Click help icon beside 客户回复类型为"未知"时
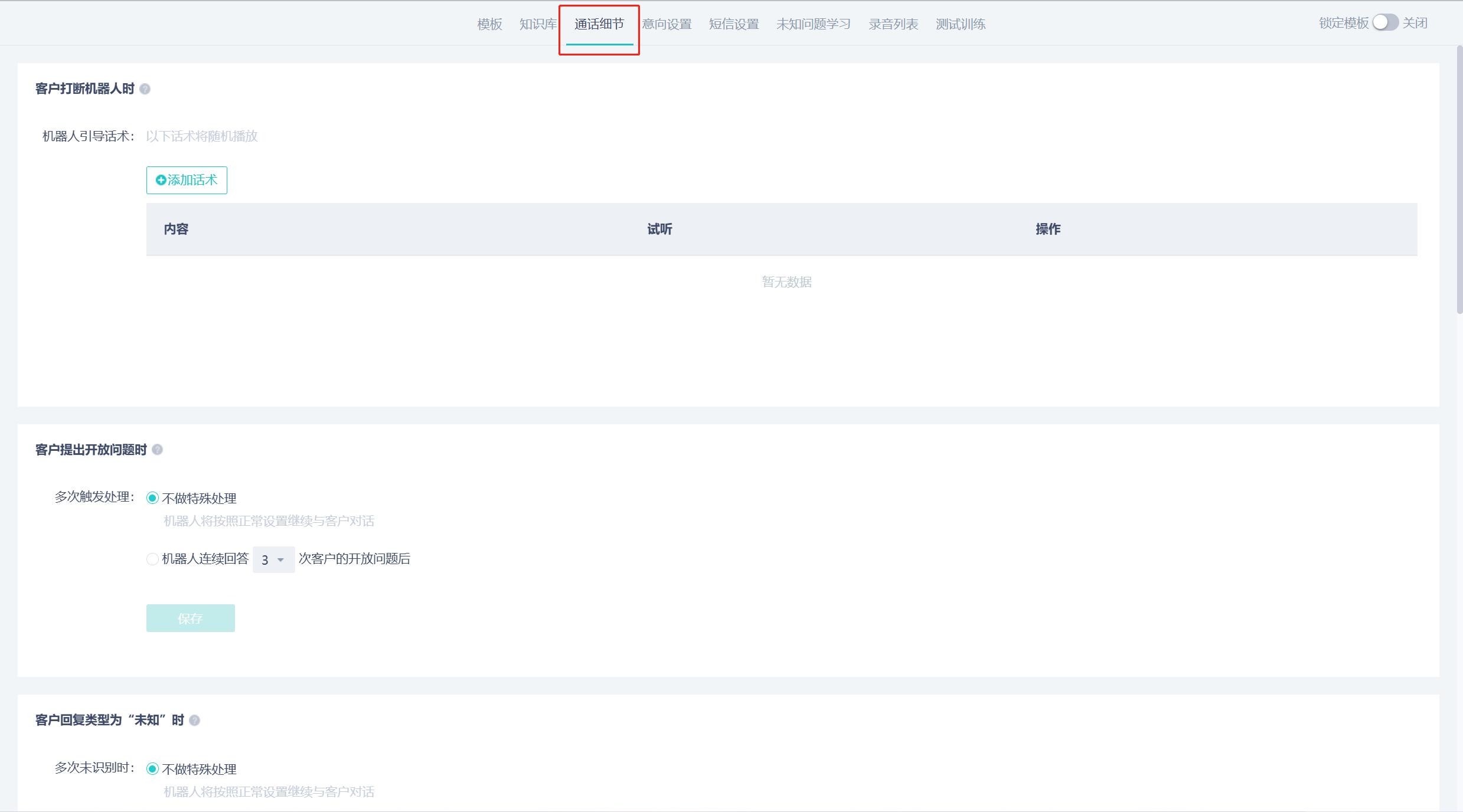Screen dimensions: 1463x812 click(x=195, y=721)
